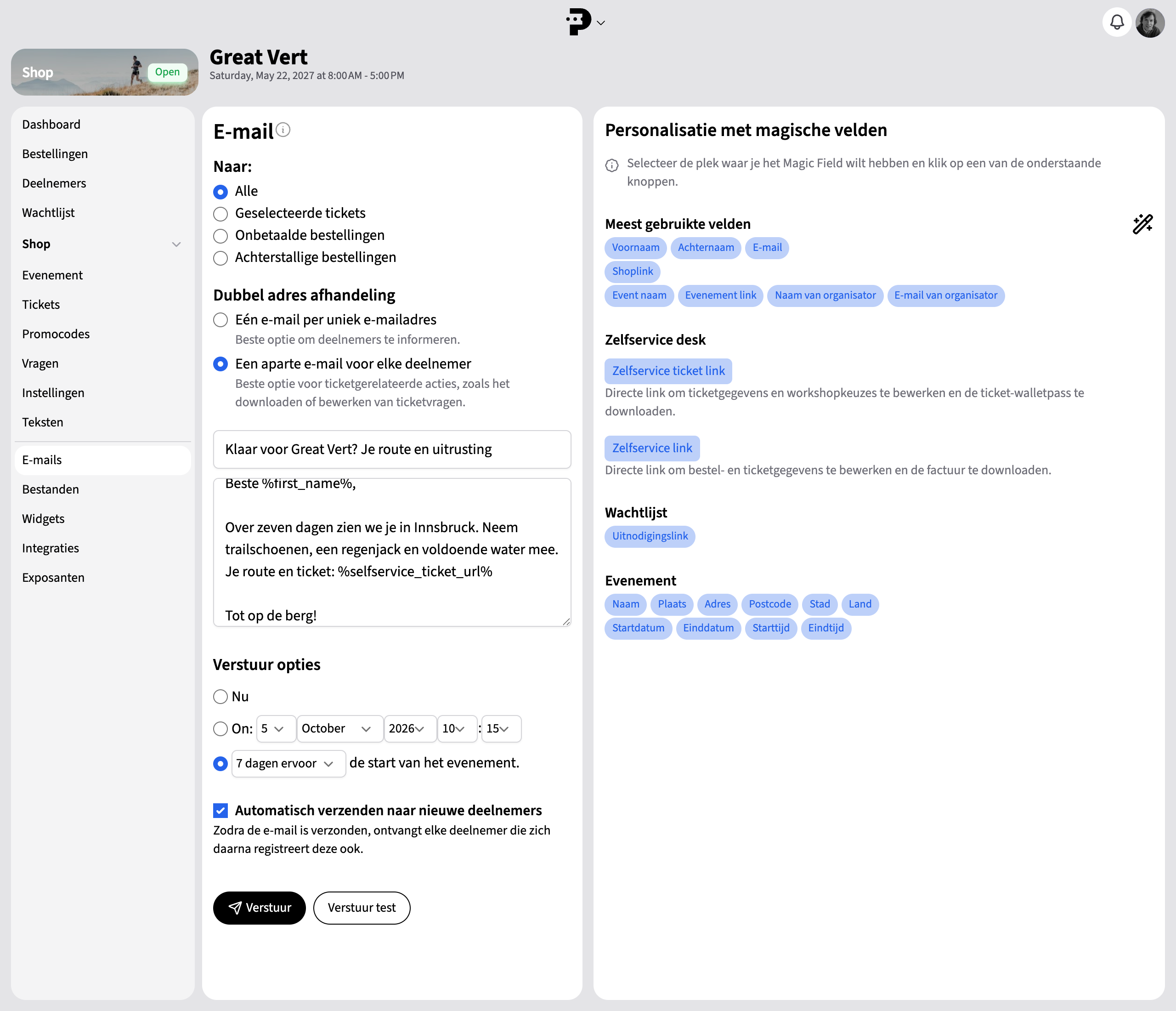Insert the Uitnodigingslink magic field
The image size is (1176, 1011).
650,536
